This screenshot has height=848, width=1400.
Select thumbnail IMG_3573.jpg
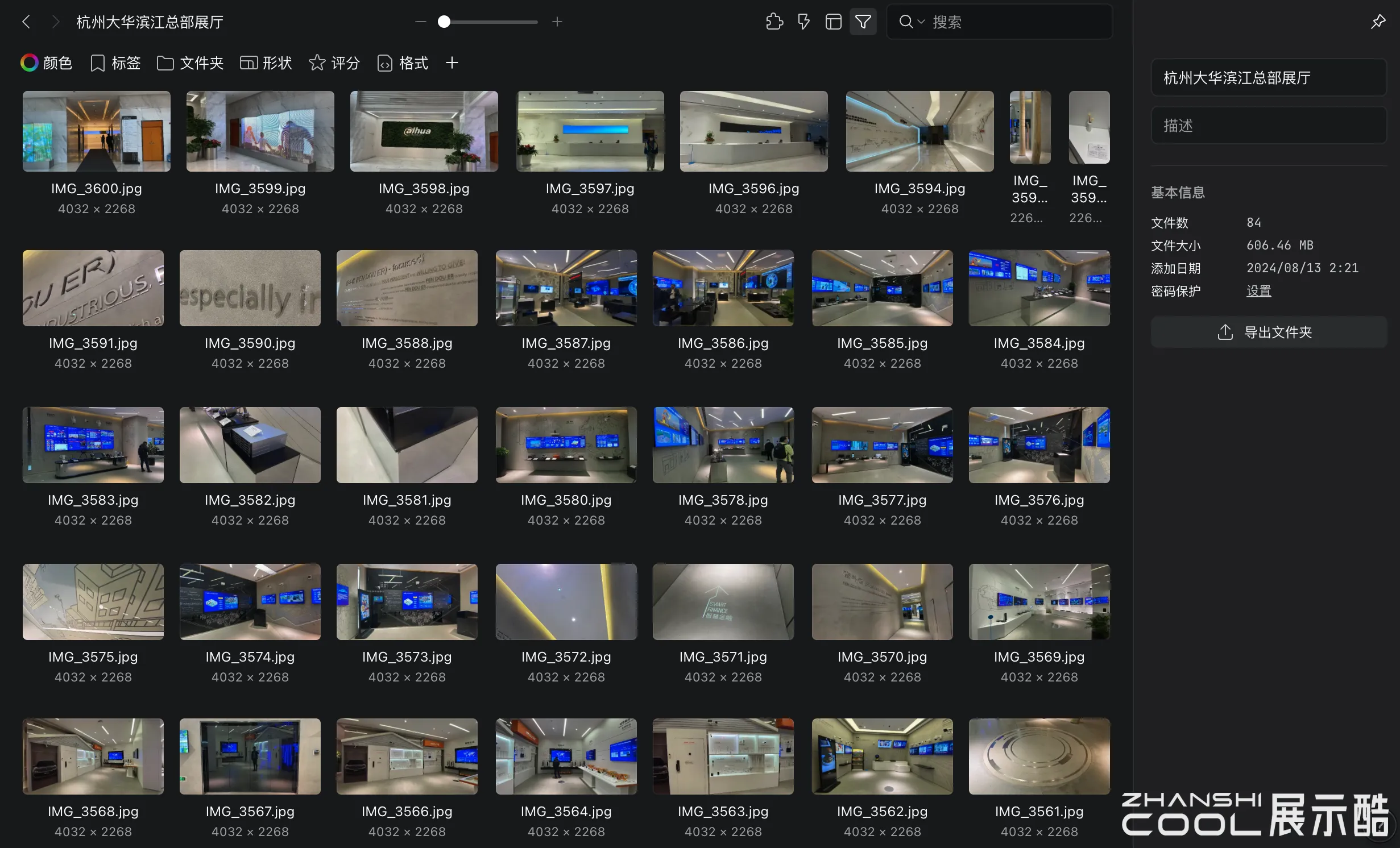click(407, 602)
